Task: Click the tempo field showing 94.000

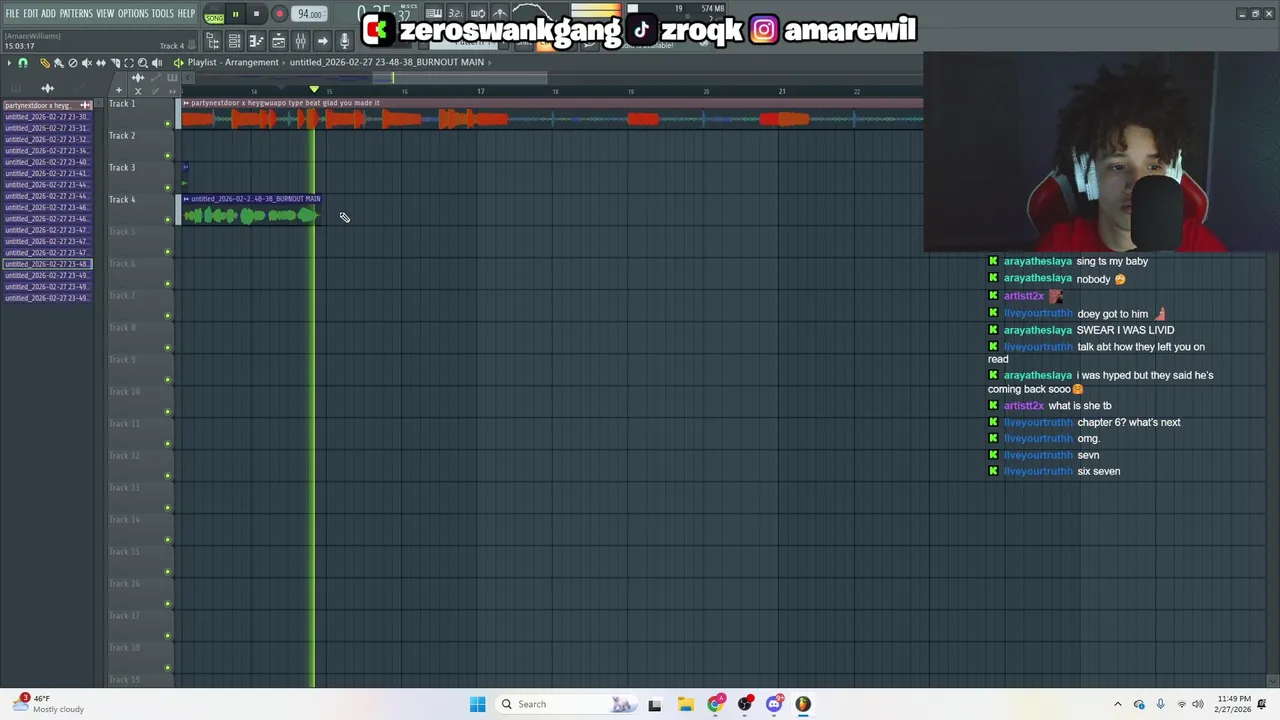Action: (310, 14)
